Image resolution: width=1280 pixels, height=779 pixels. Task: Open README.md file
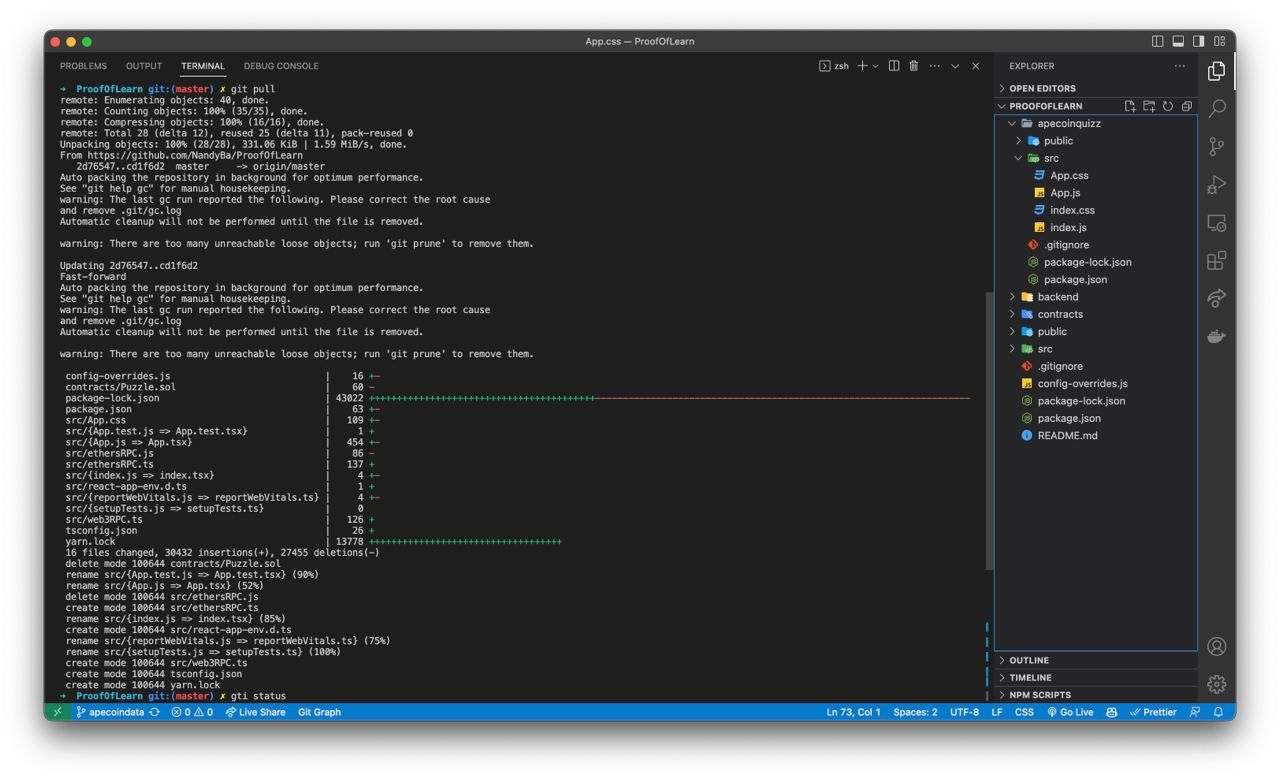(x=1067, y=435)
